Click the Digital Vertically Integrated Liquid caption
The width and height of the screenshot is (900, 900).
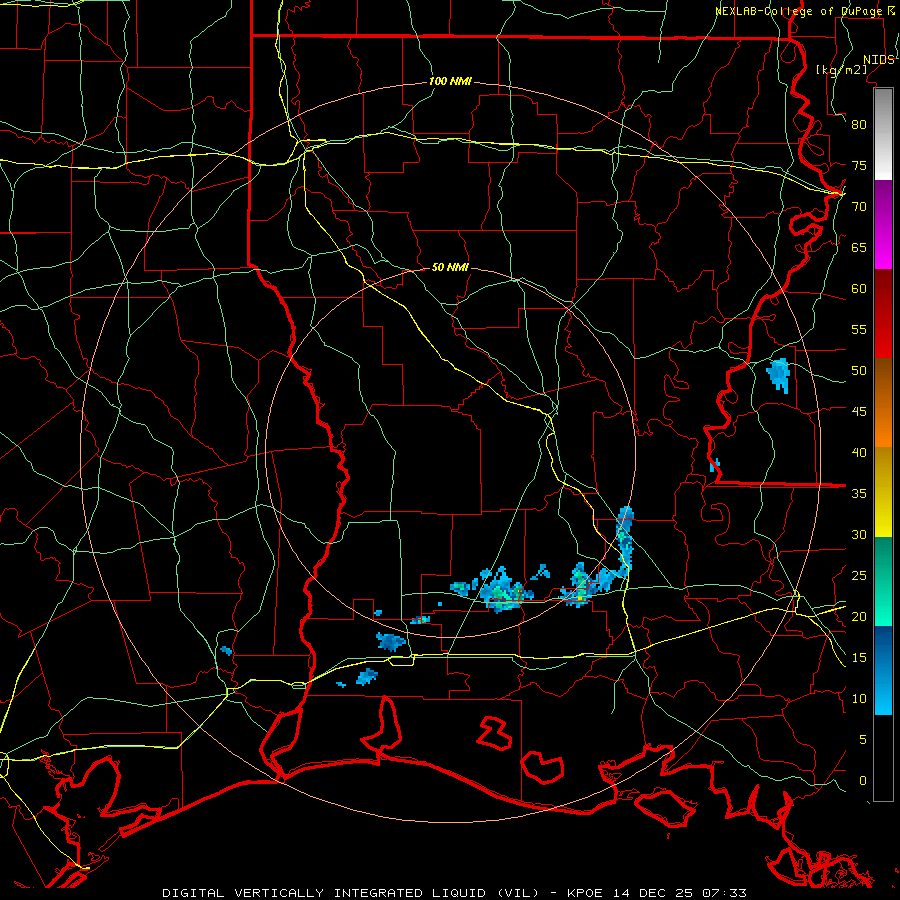(351, 893)
